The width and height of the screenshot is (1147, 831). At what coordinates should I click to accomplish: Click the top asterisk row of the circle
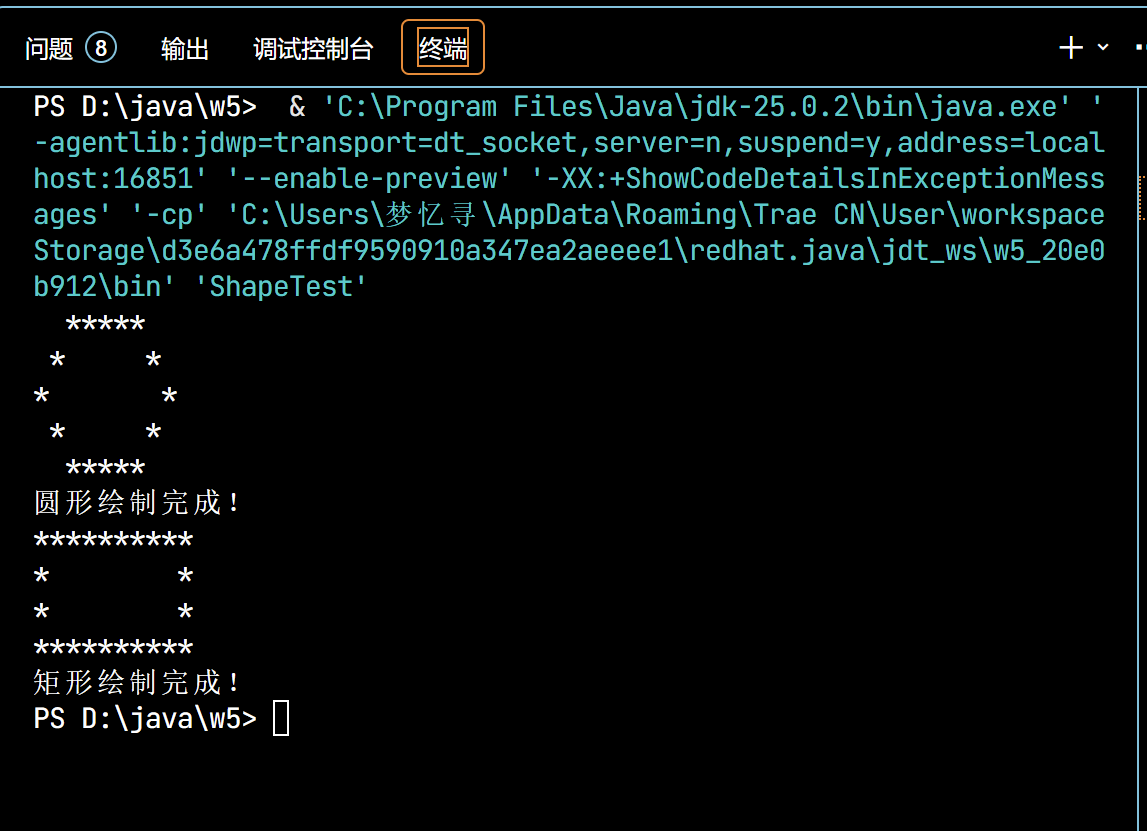(105, 325)
